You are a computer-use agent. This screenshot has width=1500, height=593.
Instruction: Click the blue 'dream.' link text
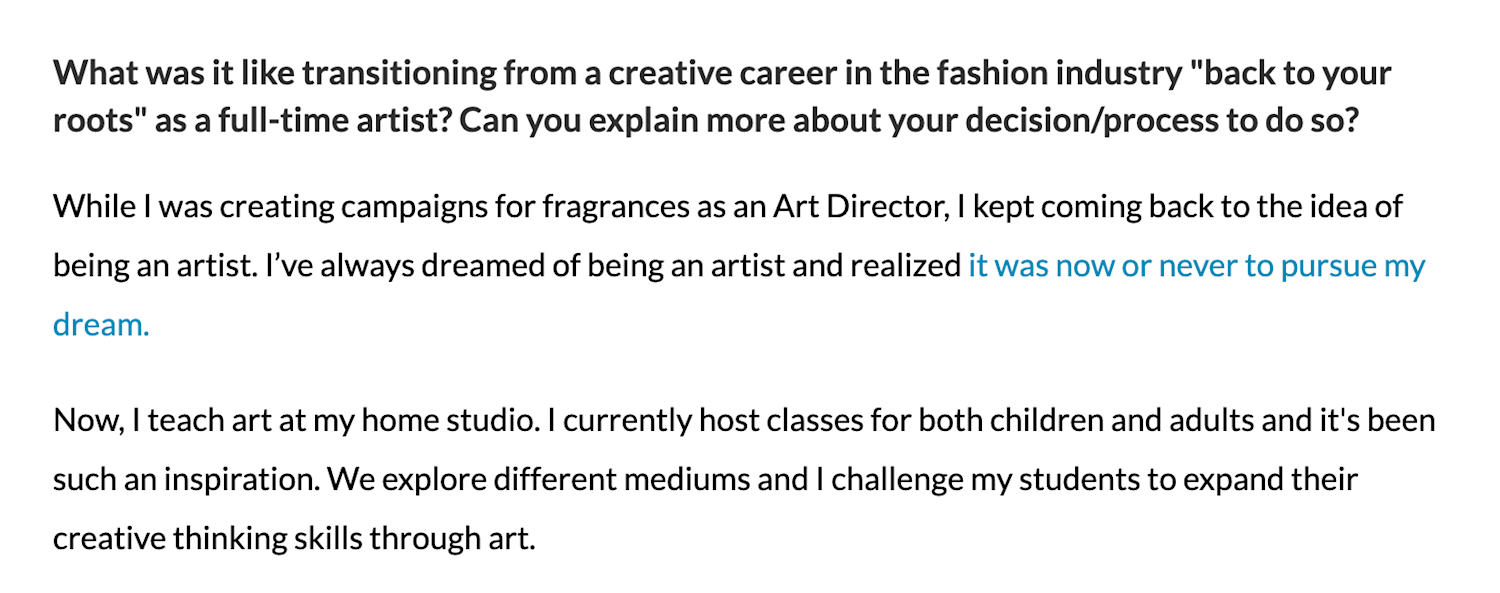click(101, 325)
